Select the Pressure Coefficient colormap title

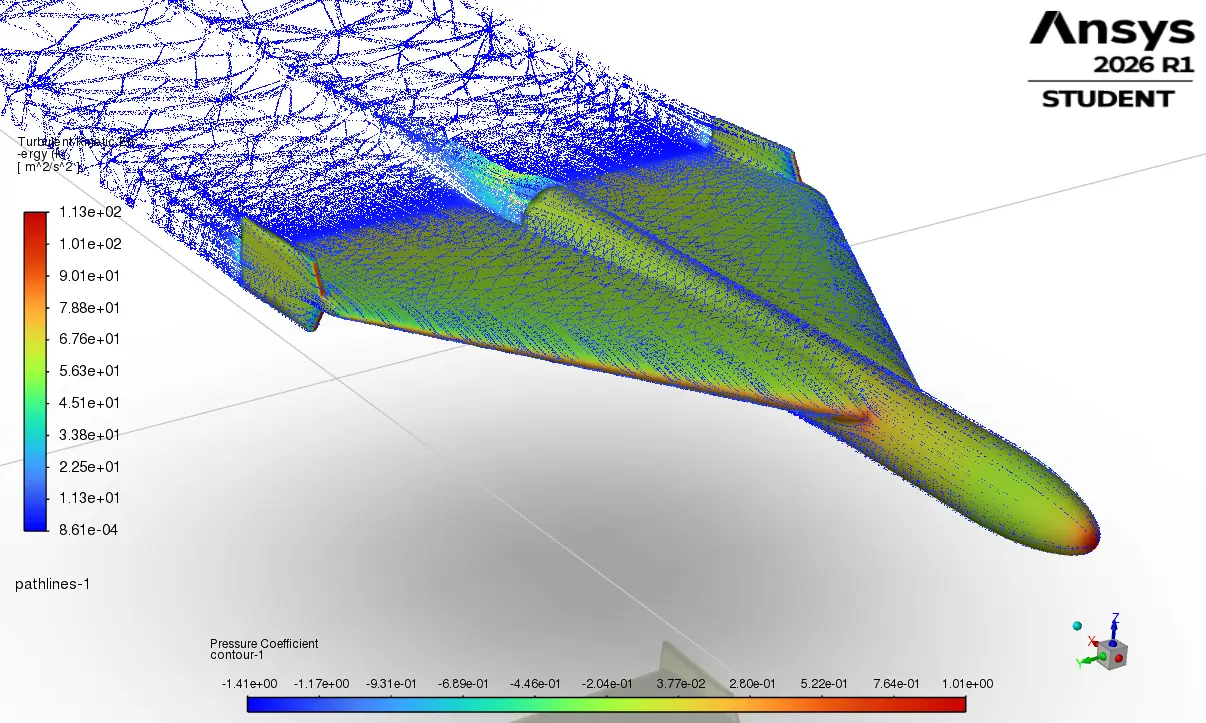point(264,644)
